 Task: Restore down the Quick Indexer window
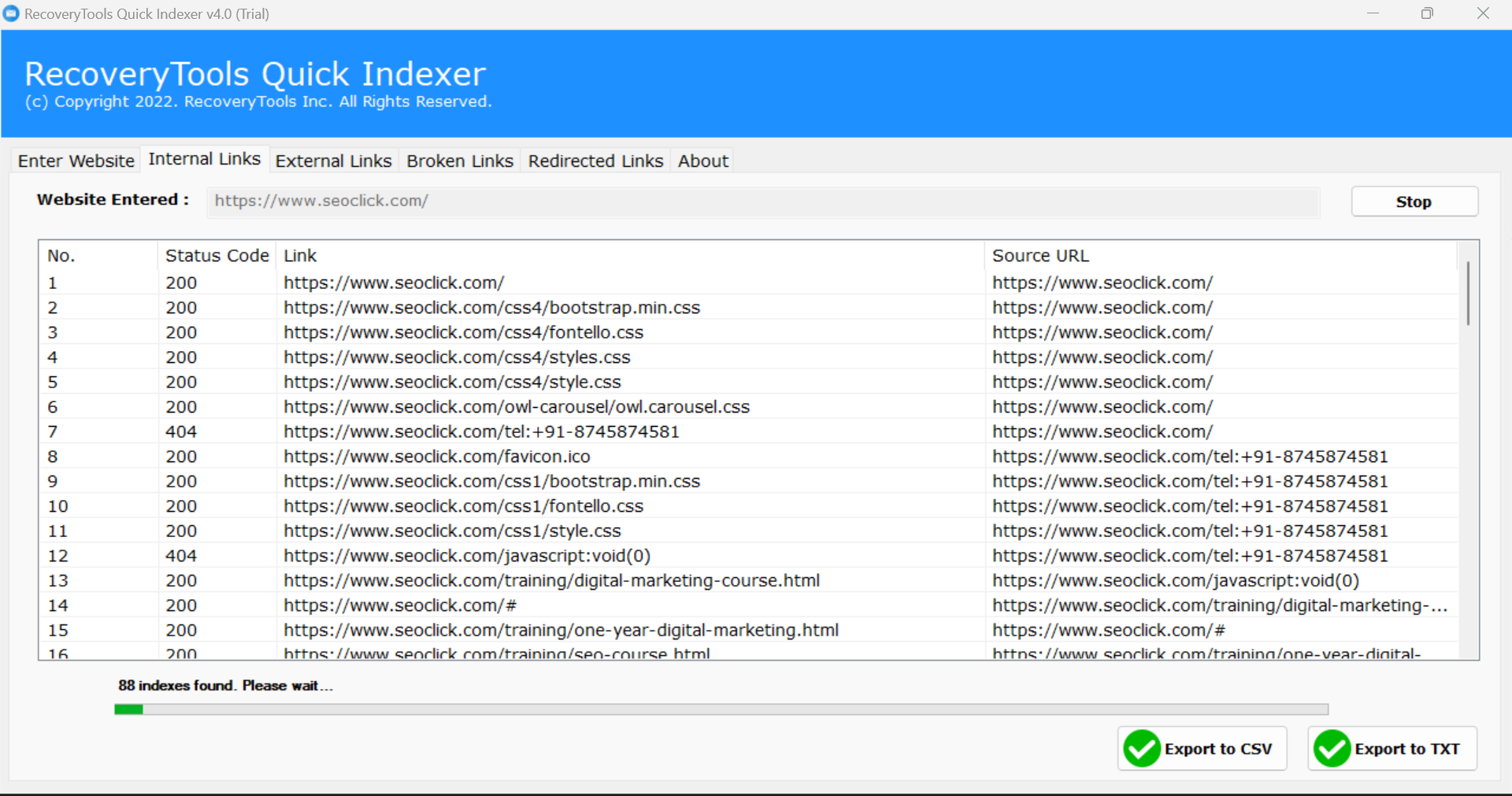(x=1427, y=13)
